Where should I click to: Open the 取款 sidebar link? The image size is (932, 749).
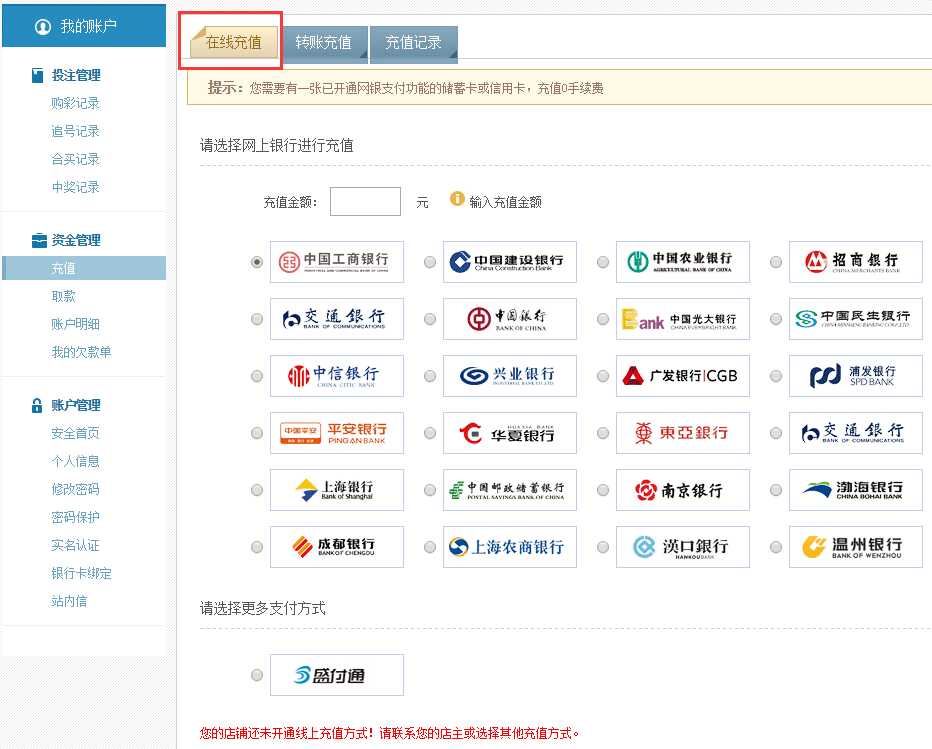point(64,297)
